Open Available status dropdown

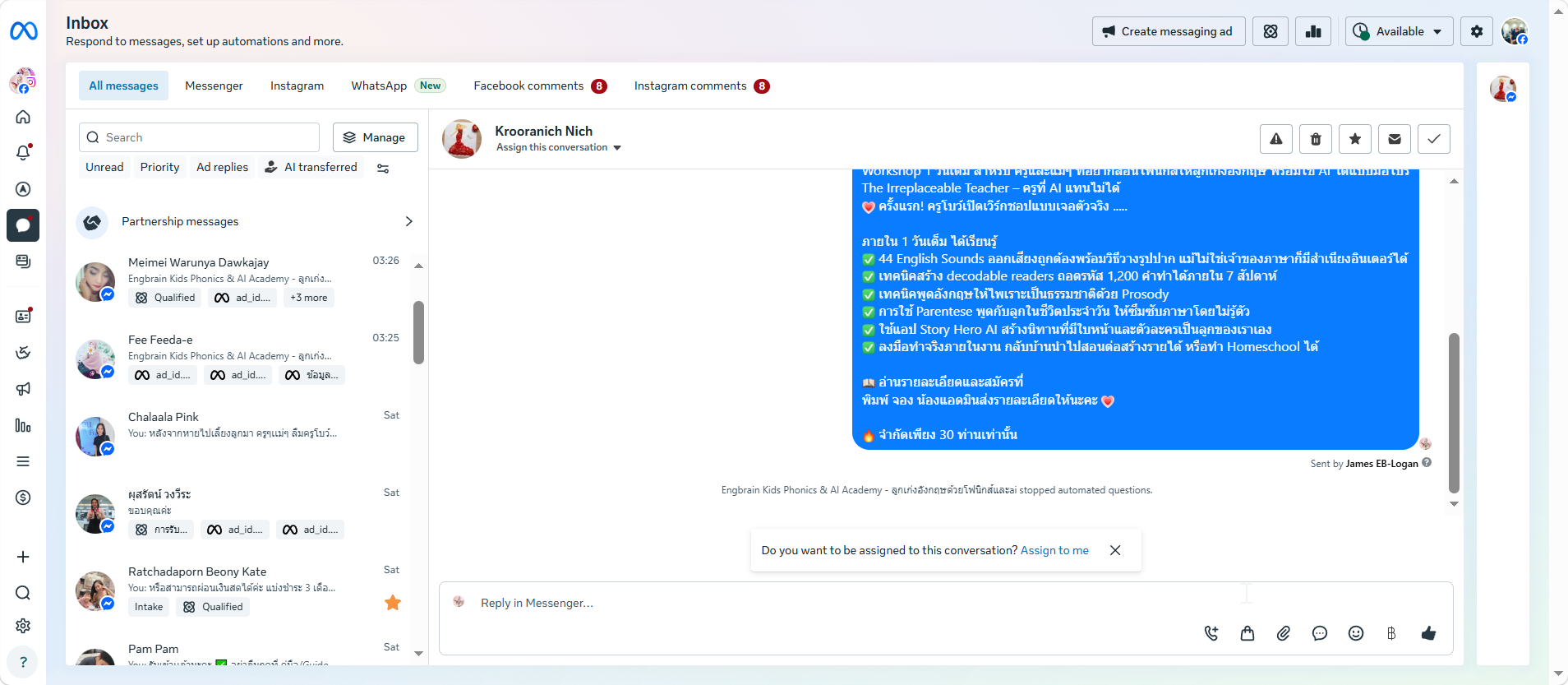1399,31
